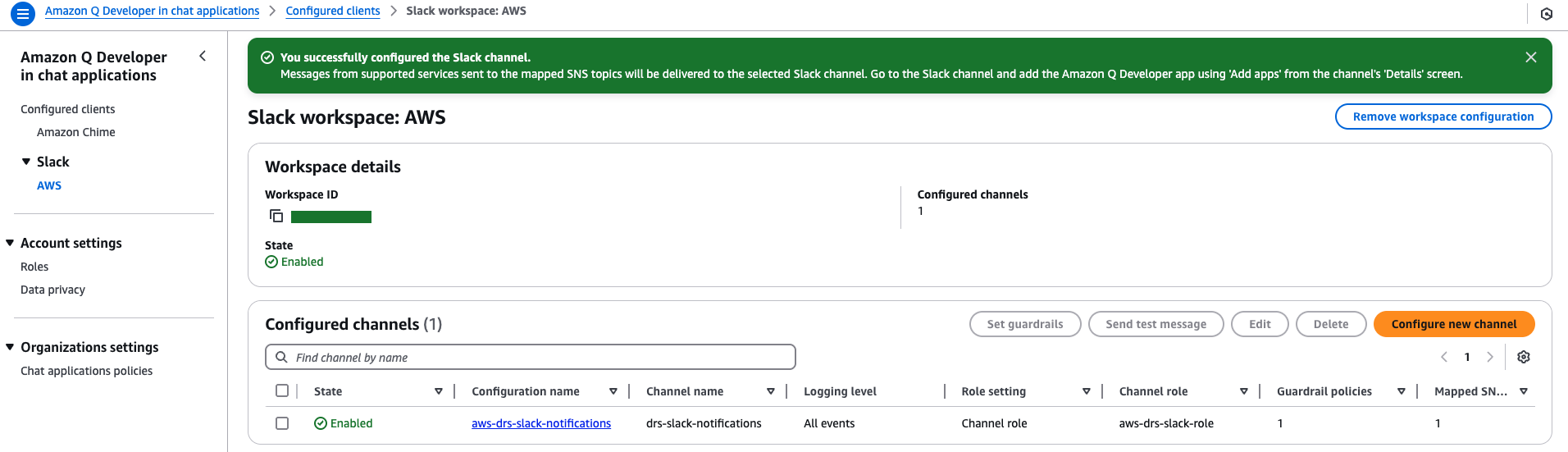Image resolution: width=1568 pixels, height=452 pixels.
Task: Check the aws-drs-slack-notifications row checkbox
Action: coord(282,423)
